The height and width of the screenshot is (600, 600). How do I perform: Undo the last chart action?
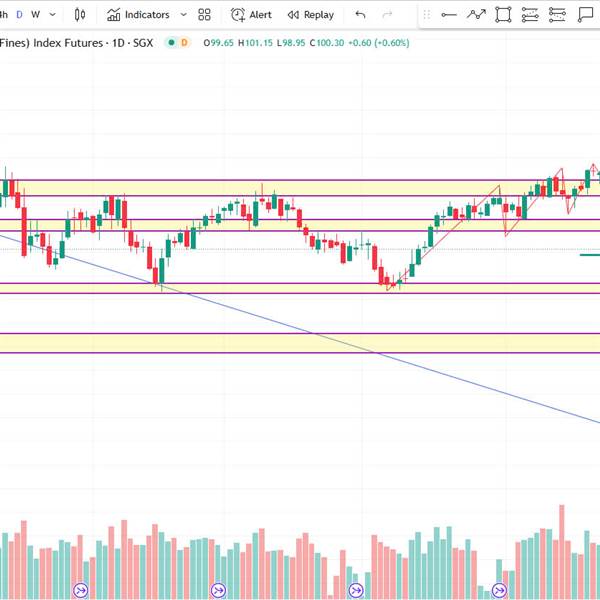click(360, 15)
